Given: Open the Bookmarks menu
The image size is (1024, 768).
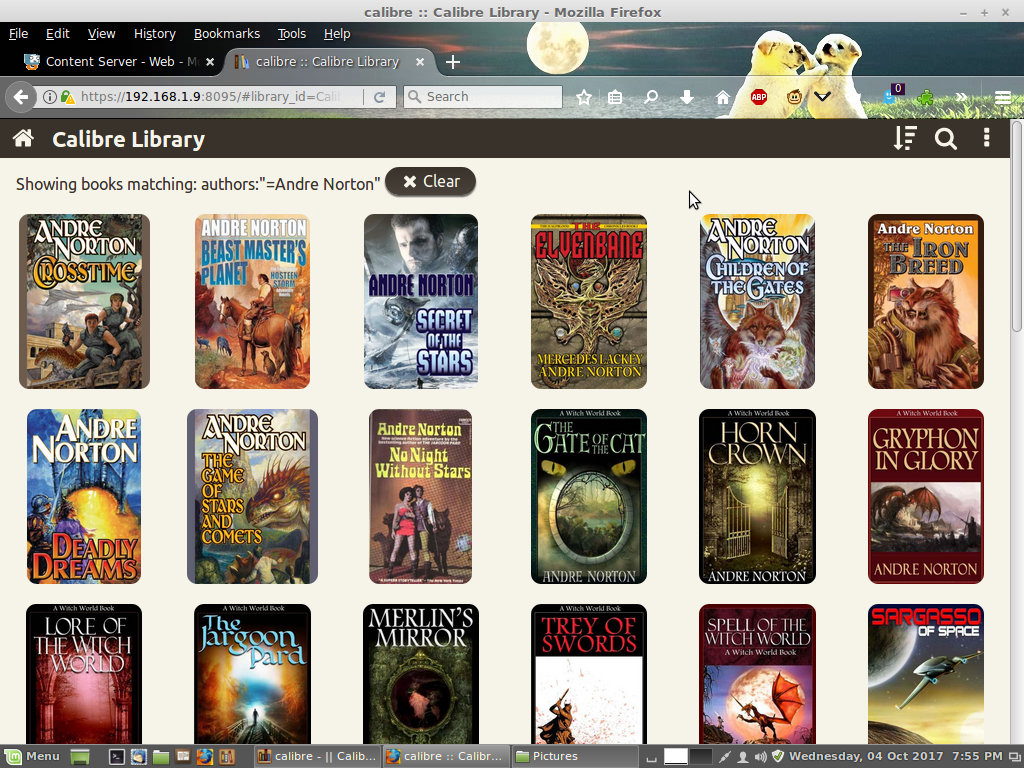Looking at the screenshot, I should click(x=227, y=33).
